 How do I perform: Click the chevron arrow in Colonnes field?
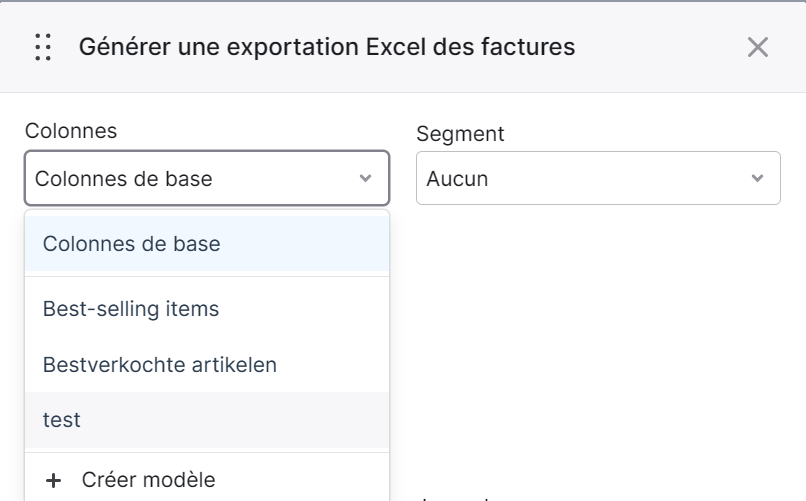[365, 178]
